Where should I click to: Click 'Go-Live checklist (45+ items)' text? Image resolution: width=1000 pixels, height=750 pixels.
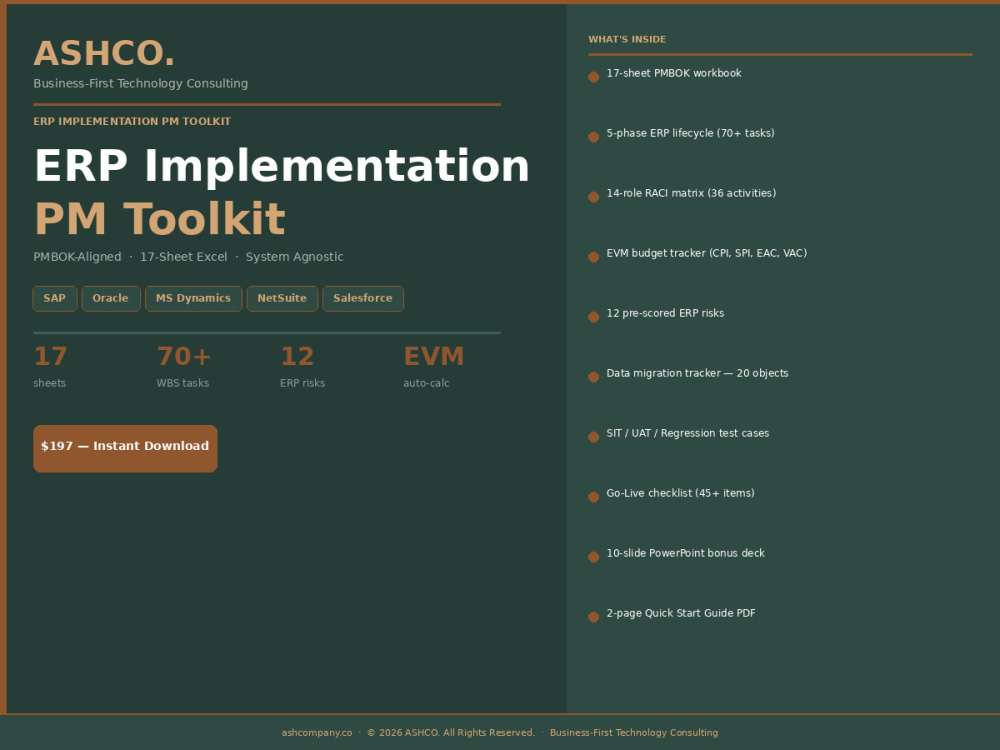tap(680, 493)
